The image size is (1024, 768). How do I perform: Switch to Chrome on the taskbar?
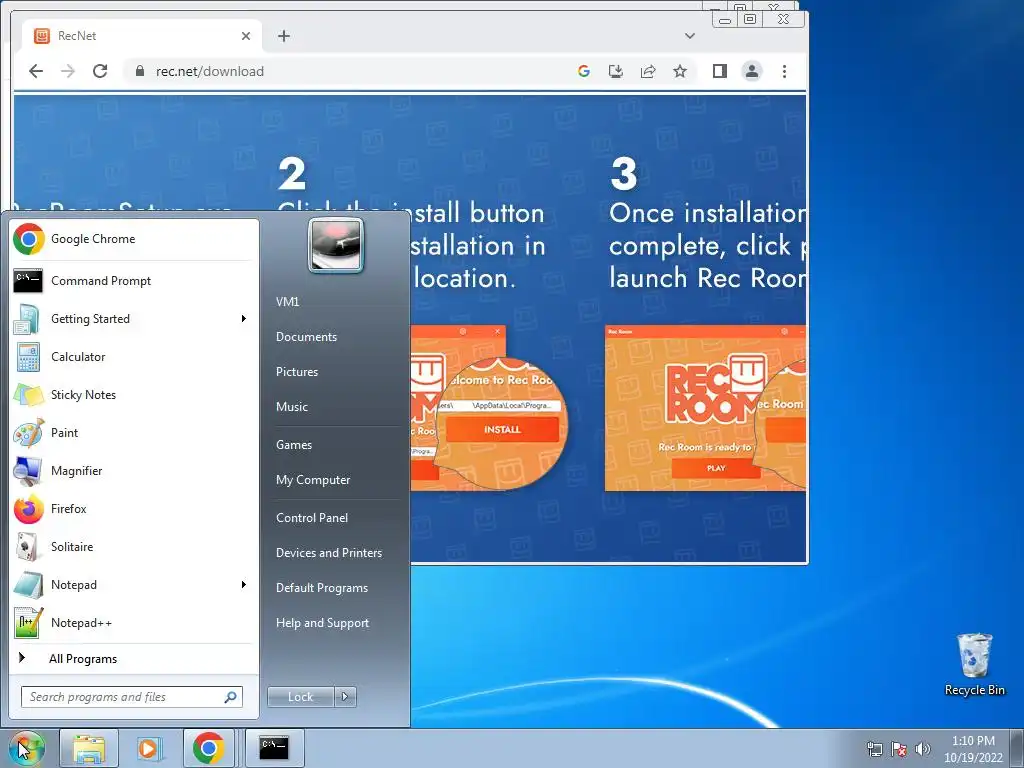pyautogui.click(x=209, y=748)
